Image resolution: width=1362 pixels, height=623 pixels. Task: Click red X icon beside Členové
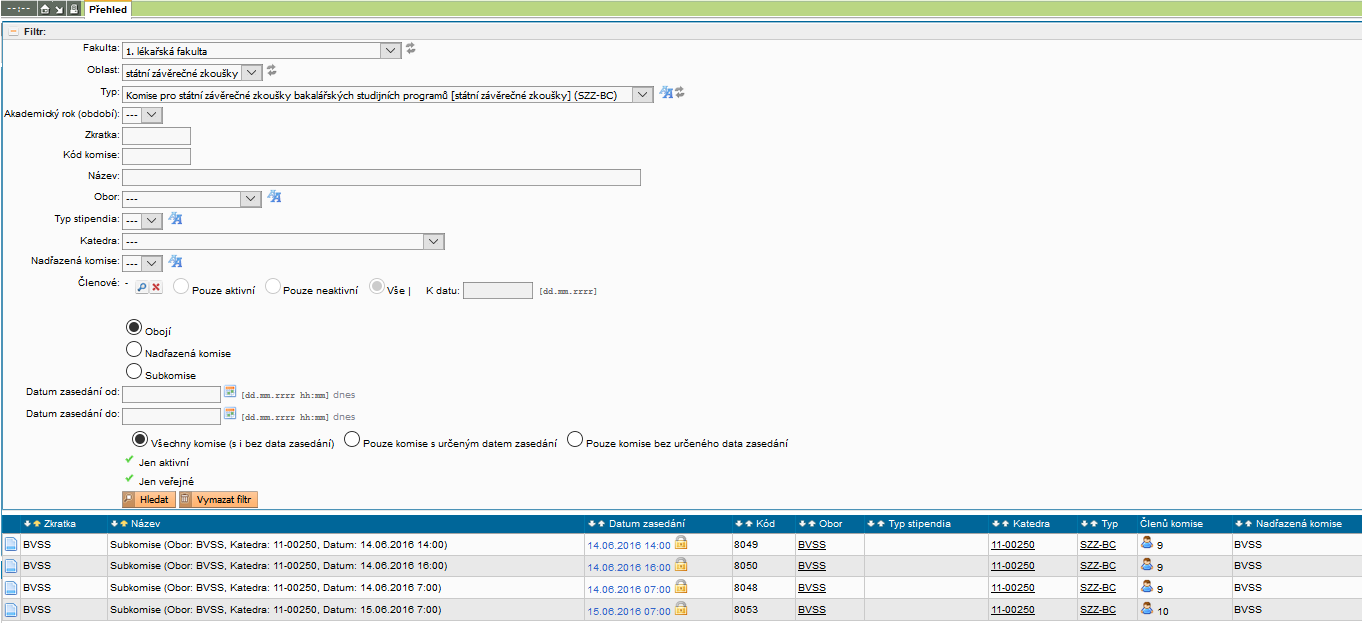point(156,288)
